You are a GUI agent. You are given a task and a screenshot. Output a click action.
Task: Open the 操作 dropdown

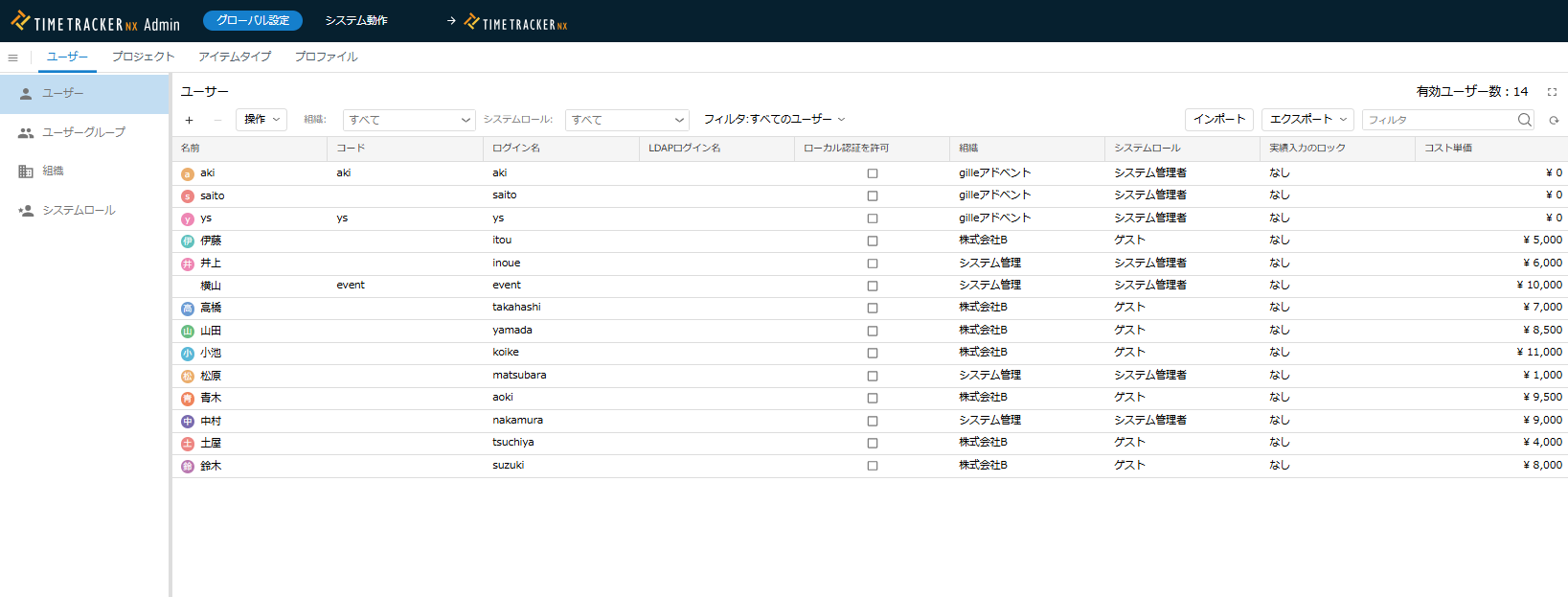coord(261,120)
